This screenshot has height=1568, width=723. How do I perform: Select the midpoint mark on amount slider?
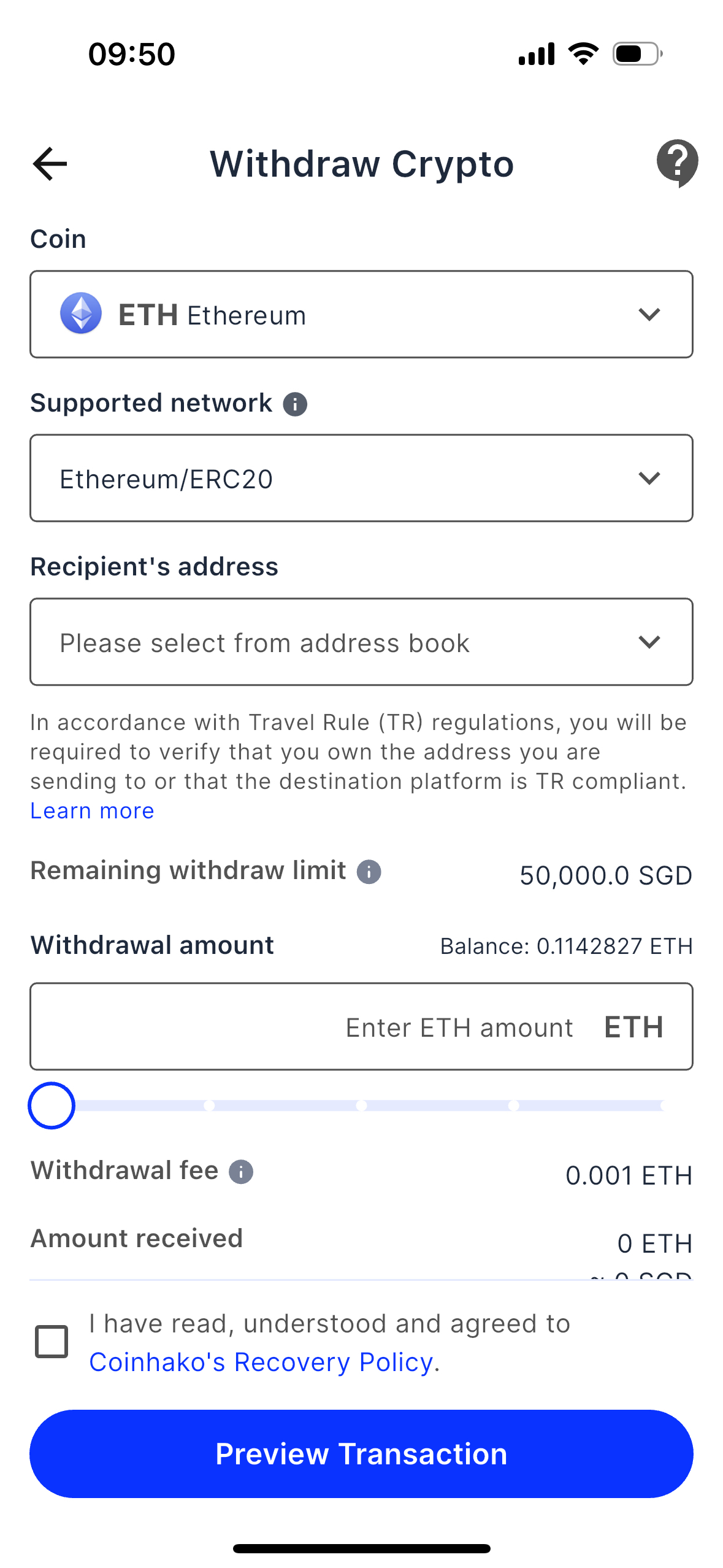361,1105
